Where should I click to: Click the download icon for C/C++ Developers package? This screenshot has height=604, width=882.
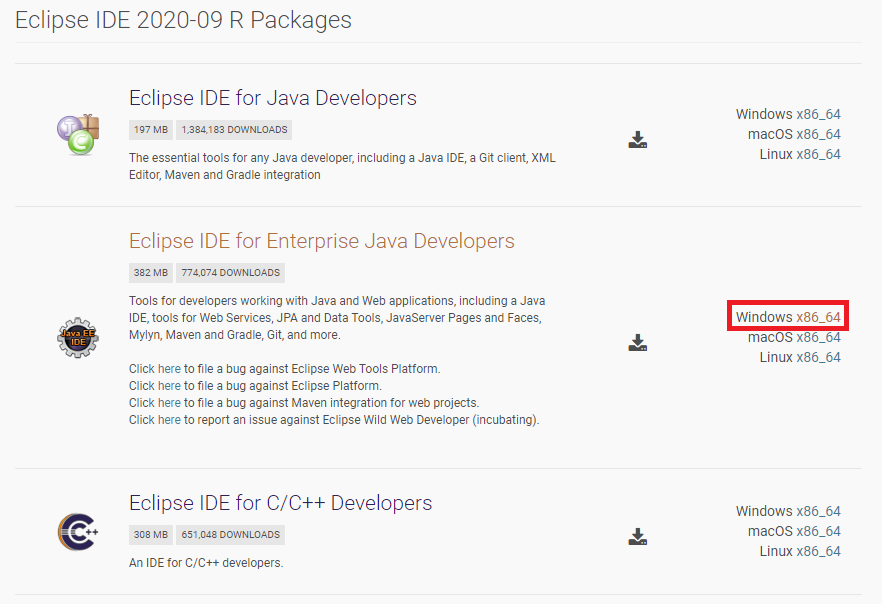pyautogui.click(x=638, y=537)
